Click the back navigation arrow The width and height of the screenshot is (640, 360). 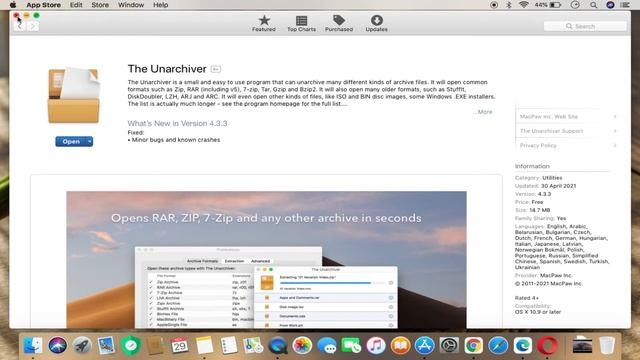click(19, 26)
